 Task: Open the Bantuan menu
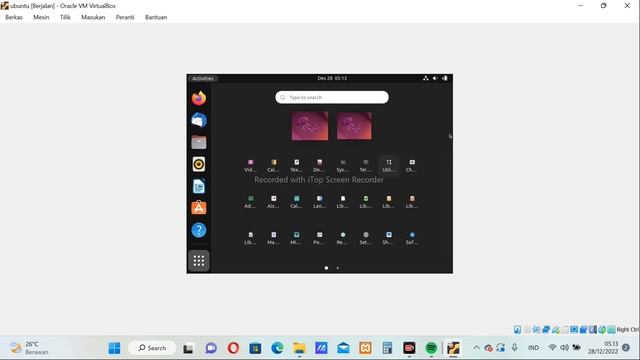156,17
